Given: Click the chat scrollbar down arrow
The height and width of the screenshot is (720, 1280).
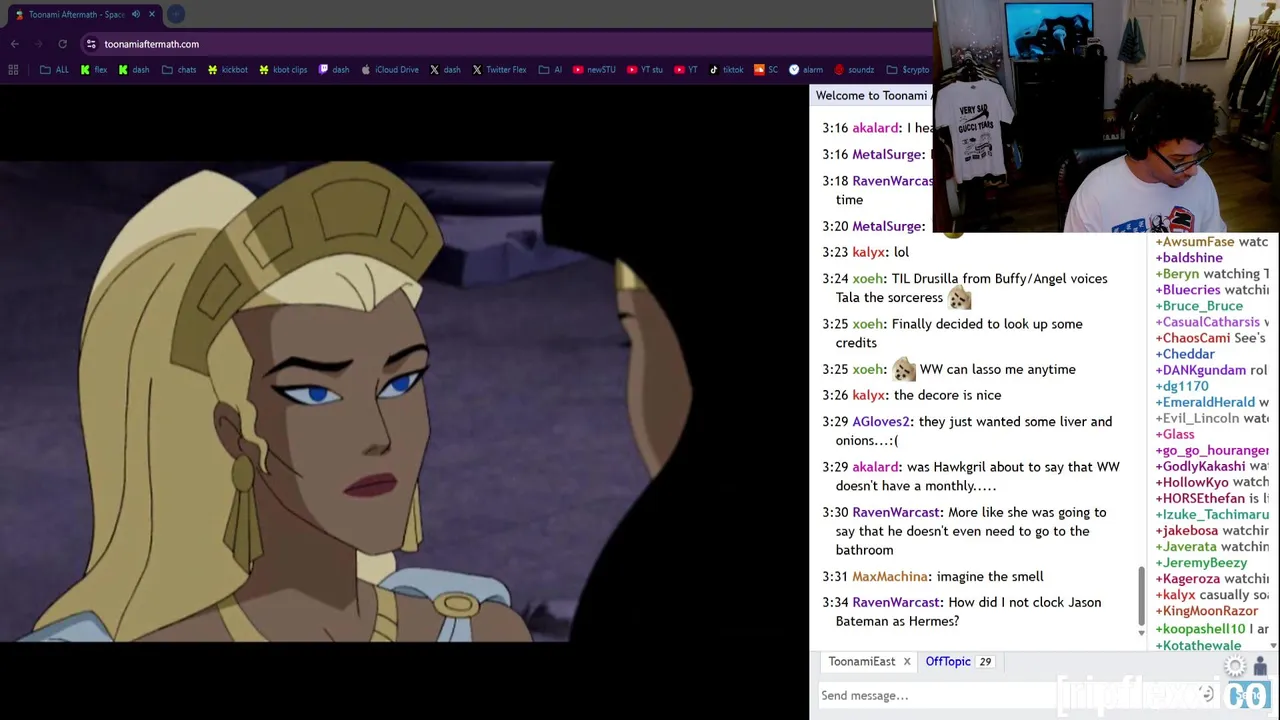Looking at the screenshot, I should coord(1141,633).
